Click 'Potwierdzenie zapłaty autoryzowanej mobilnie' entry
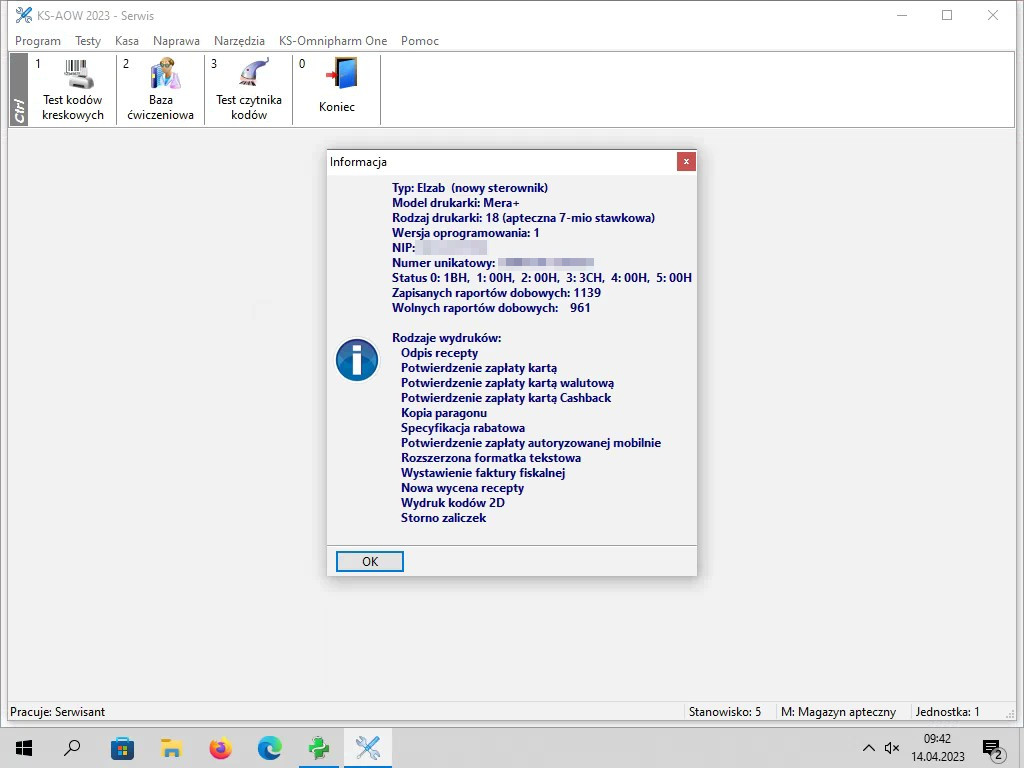Viewport: 1024px width, 768px height. [531, 443]
